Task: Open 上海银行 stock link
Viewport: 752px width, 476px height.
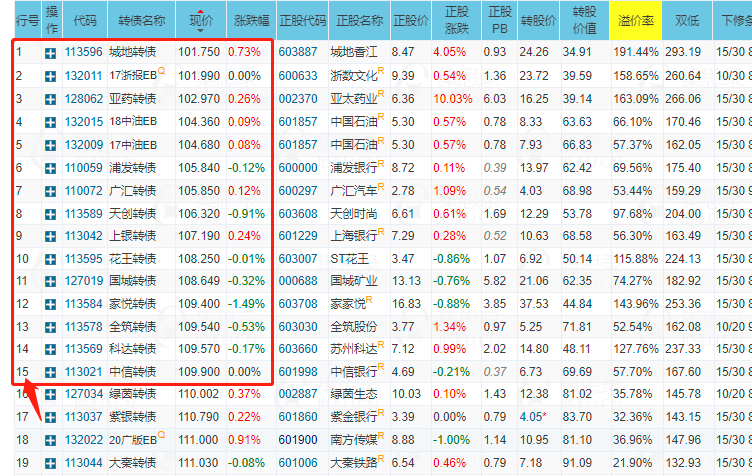Action: coord(354,236)
